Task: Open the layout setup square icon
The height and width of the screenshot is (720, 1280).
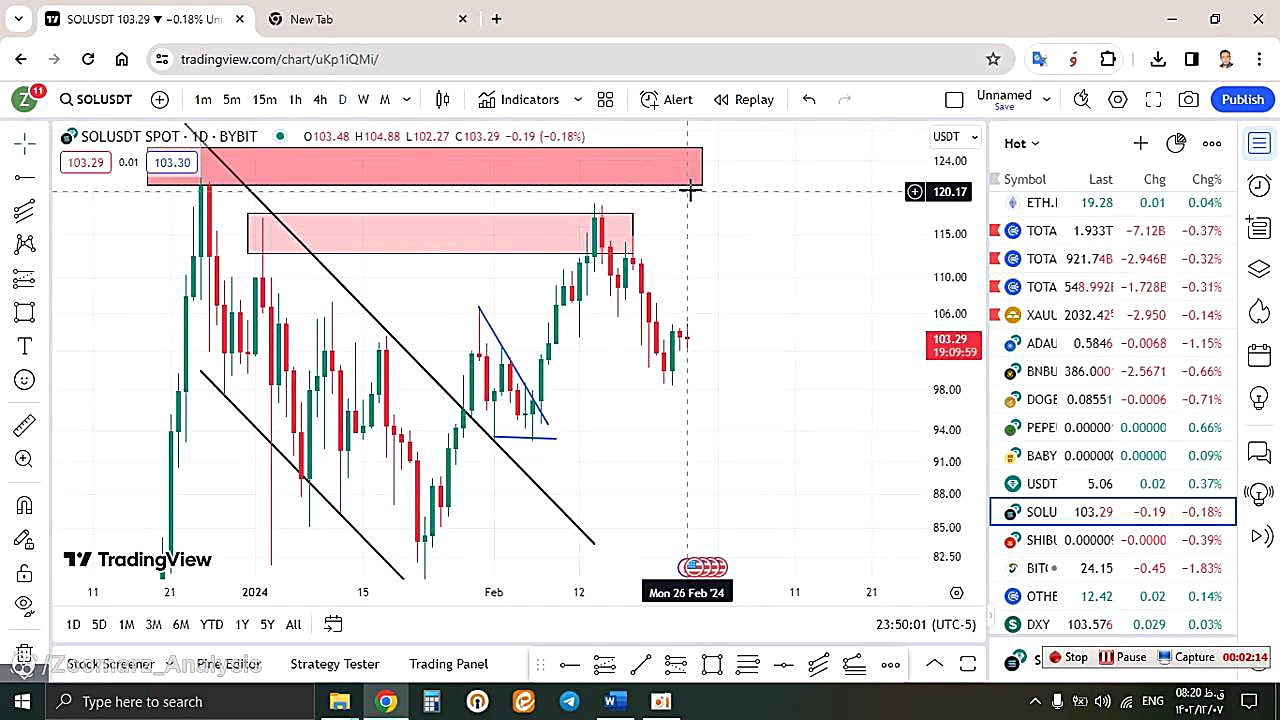Action: (x=954, y=99)
